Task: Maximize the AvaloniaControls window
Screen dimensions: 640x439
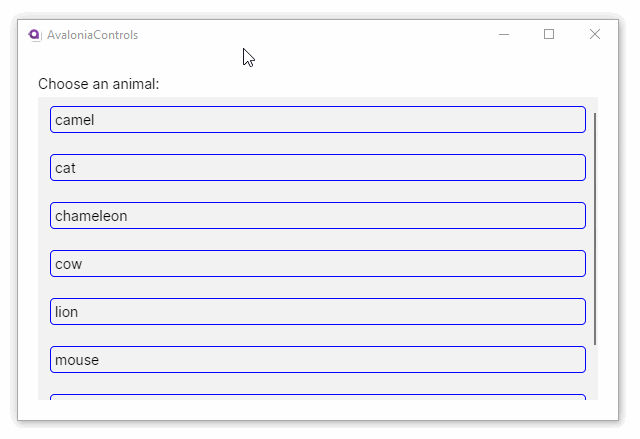Action: click(x=549, y=35)
